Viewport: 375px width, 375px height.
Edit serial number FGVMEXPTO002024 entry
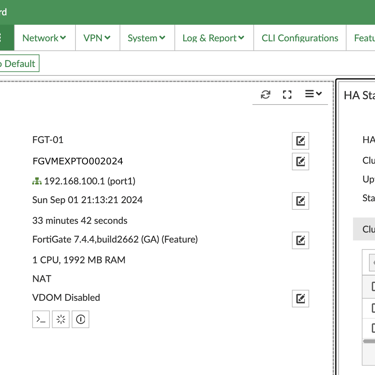click(x=300, y=162)
